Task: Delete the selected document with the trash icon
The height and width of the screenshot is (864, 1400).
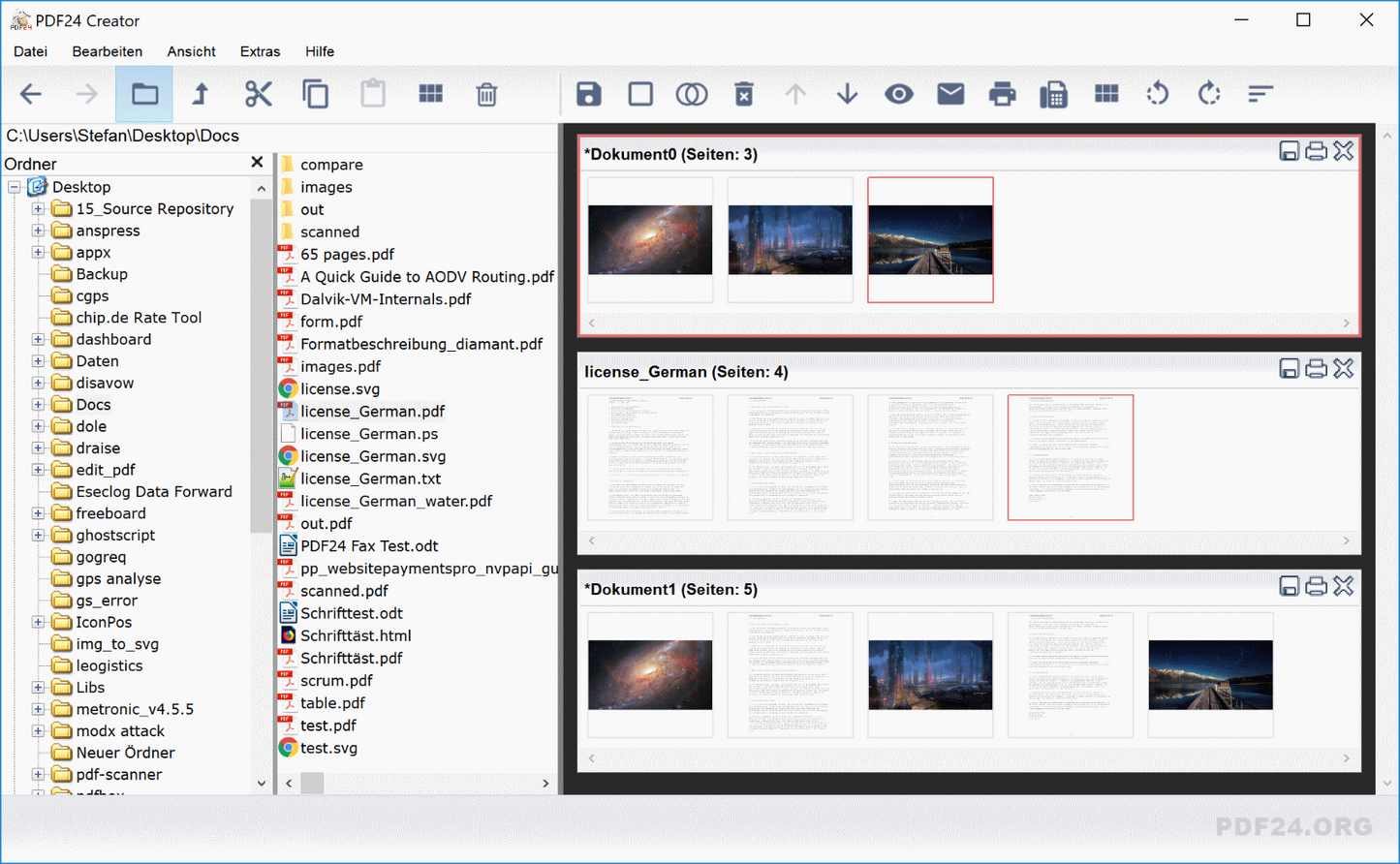Action: tap(744, 94)
